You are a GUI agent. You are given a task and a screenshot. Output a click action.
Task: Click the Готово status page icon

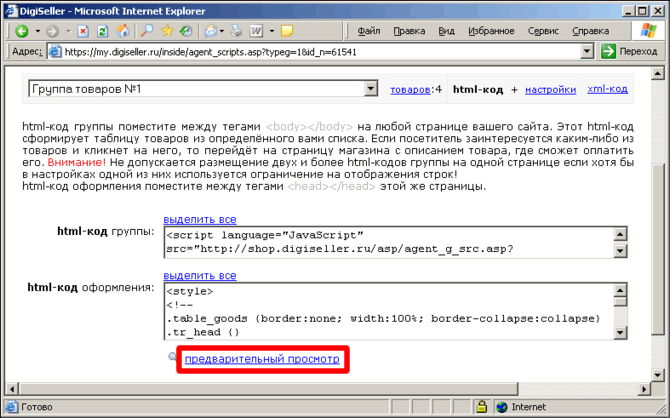pos(12,407)
